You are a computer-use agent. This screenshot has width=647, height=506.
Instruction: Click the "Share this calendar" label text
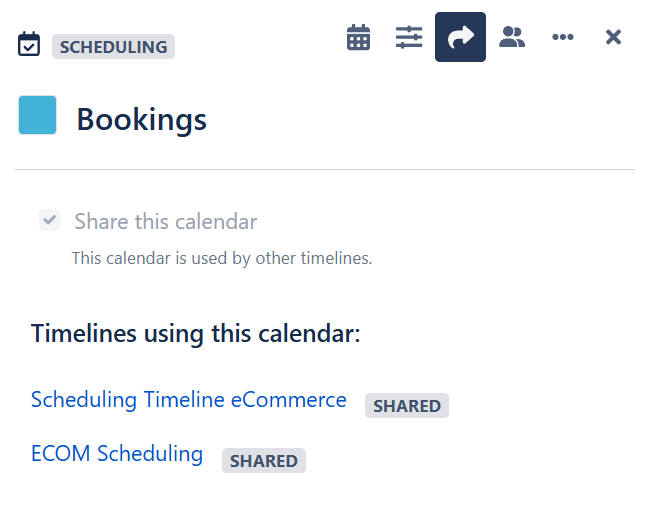tap(165, 222)
